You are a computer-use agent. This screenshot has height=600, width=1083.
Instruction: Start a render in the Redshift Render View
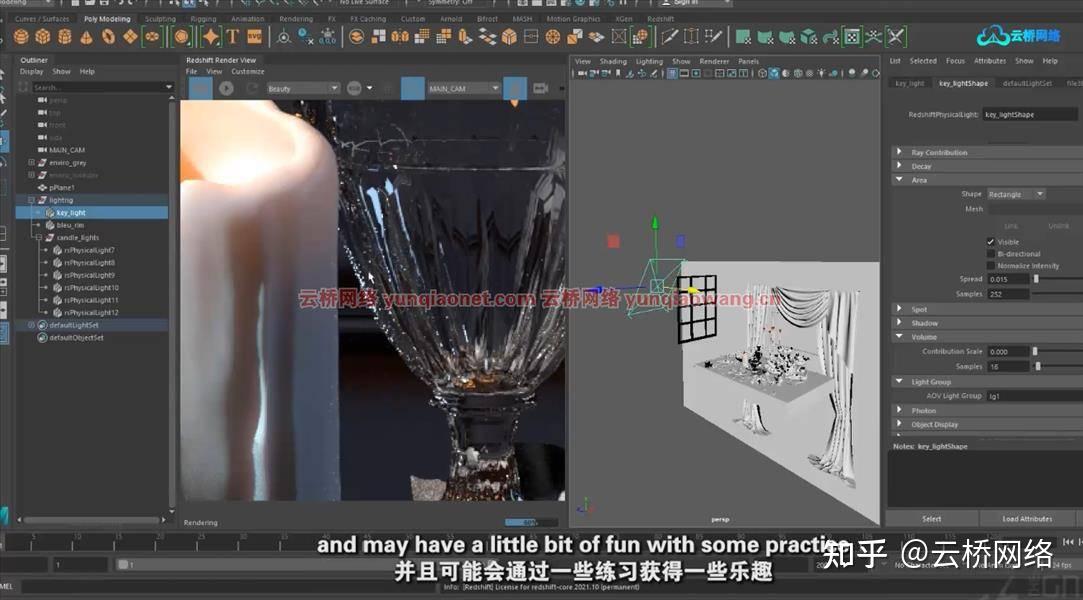(x=226, y=89)
